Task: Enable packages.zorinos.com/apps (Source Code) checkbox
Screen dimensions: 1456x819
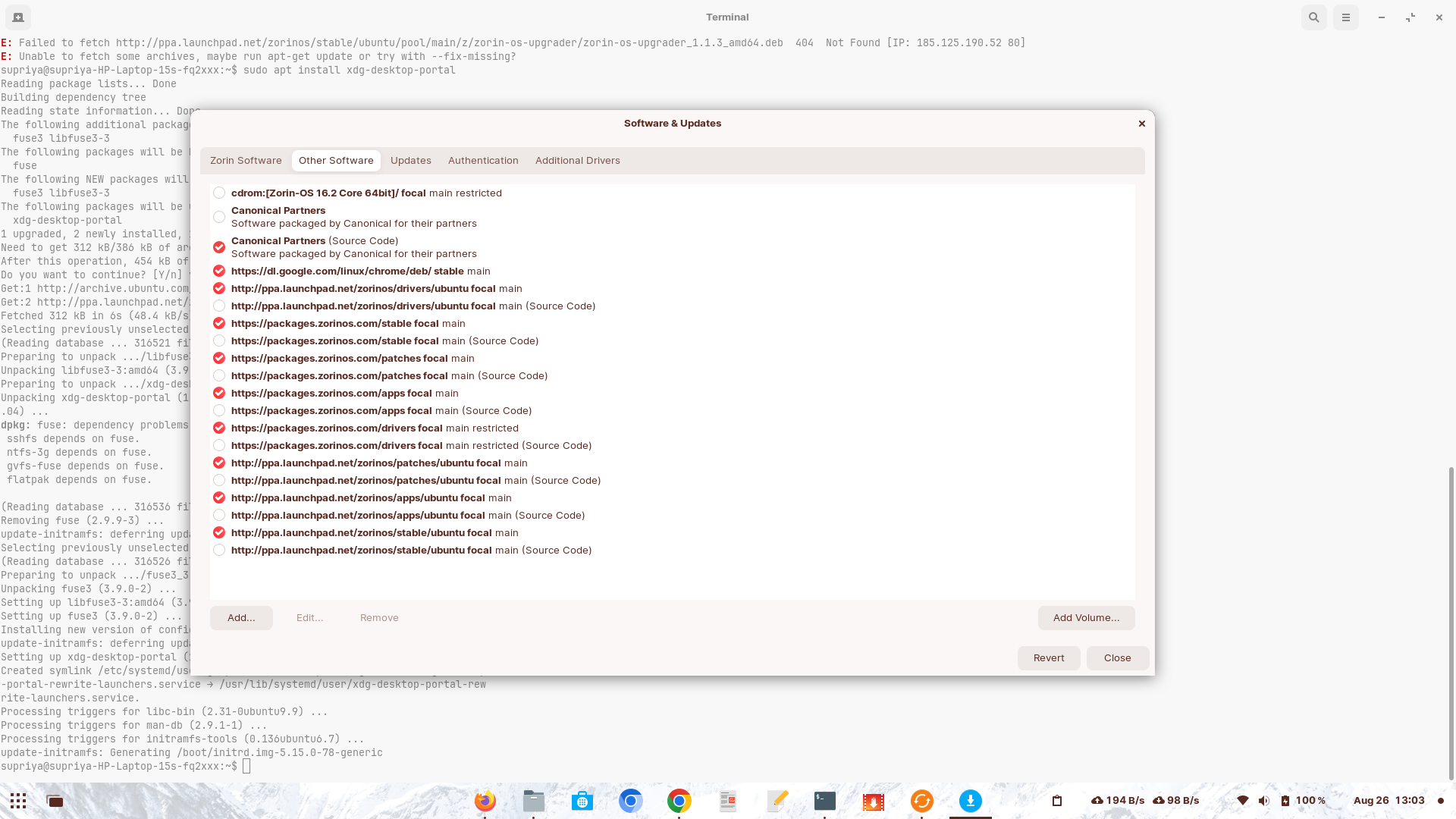Action: [x=219, y=411]
